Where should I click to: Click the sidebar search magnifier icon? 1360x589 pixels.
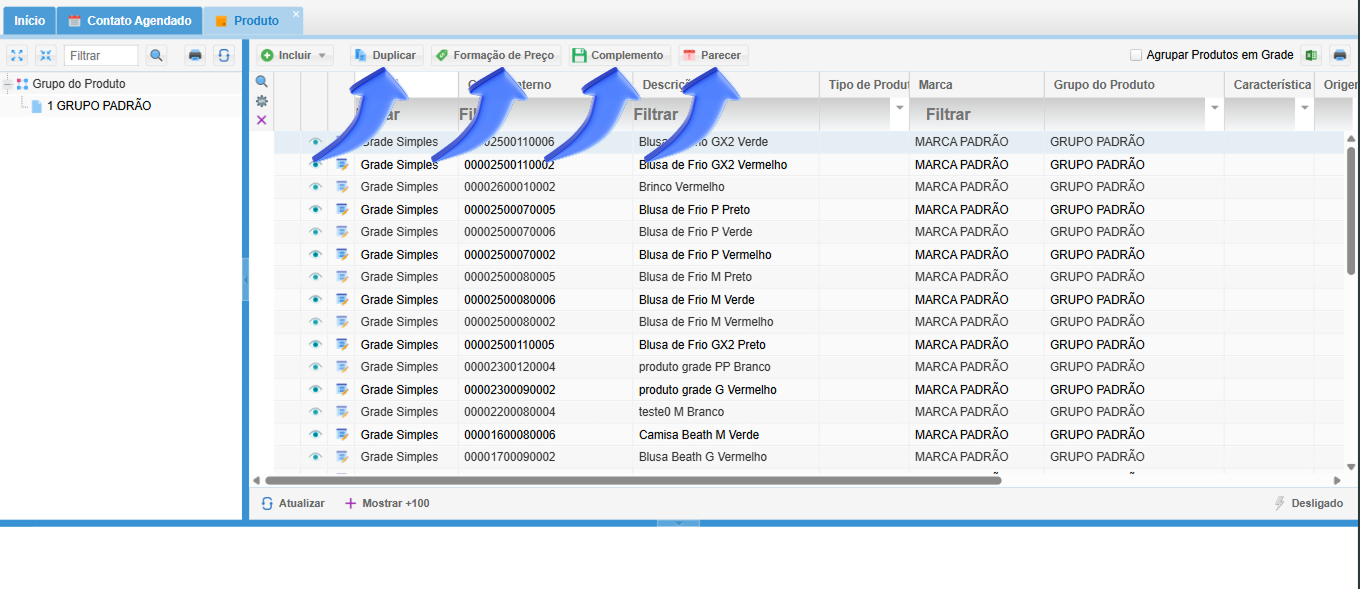[156, 55]
